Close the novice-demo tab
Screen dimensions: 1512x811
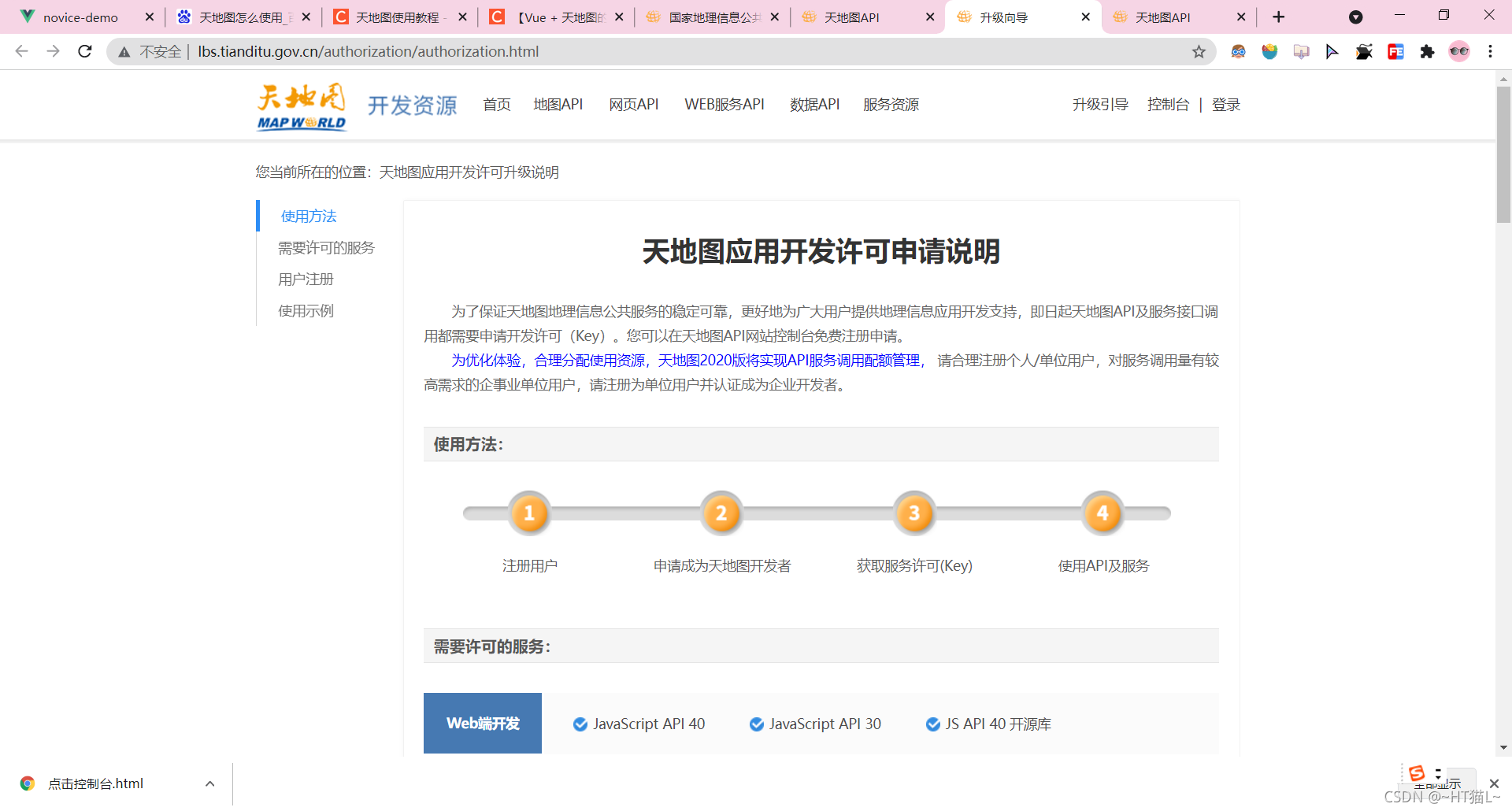(x=150, y=17)
